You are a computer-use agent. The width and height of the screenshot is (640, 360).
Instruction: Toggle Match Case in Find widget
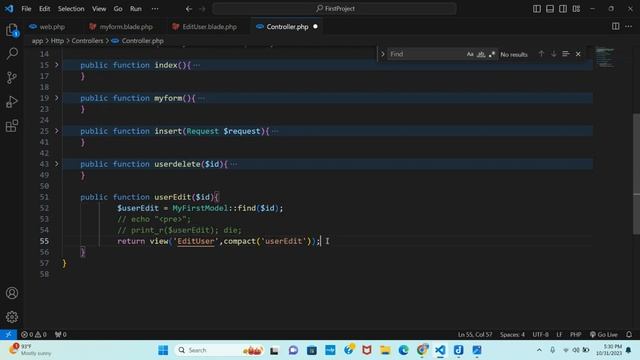coord(470,54)
